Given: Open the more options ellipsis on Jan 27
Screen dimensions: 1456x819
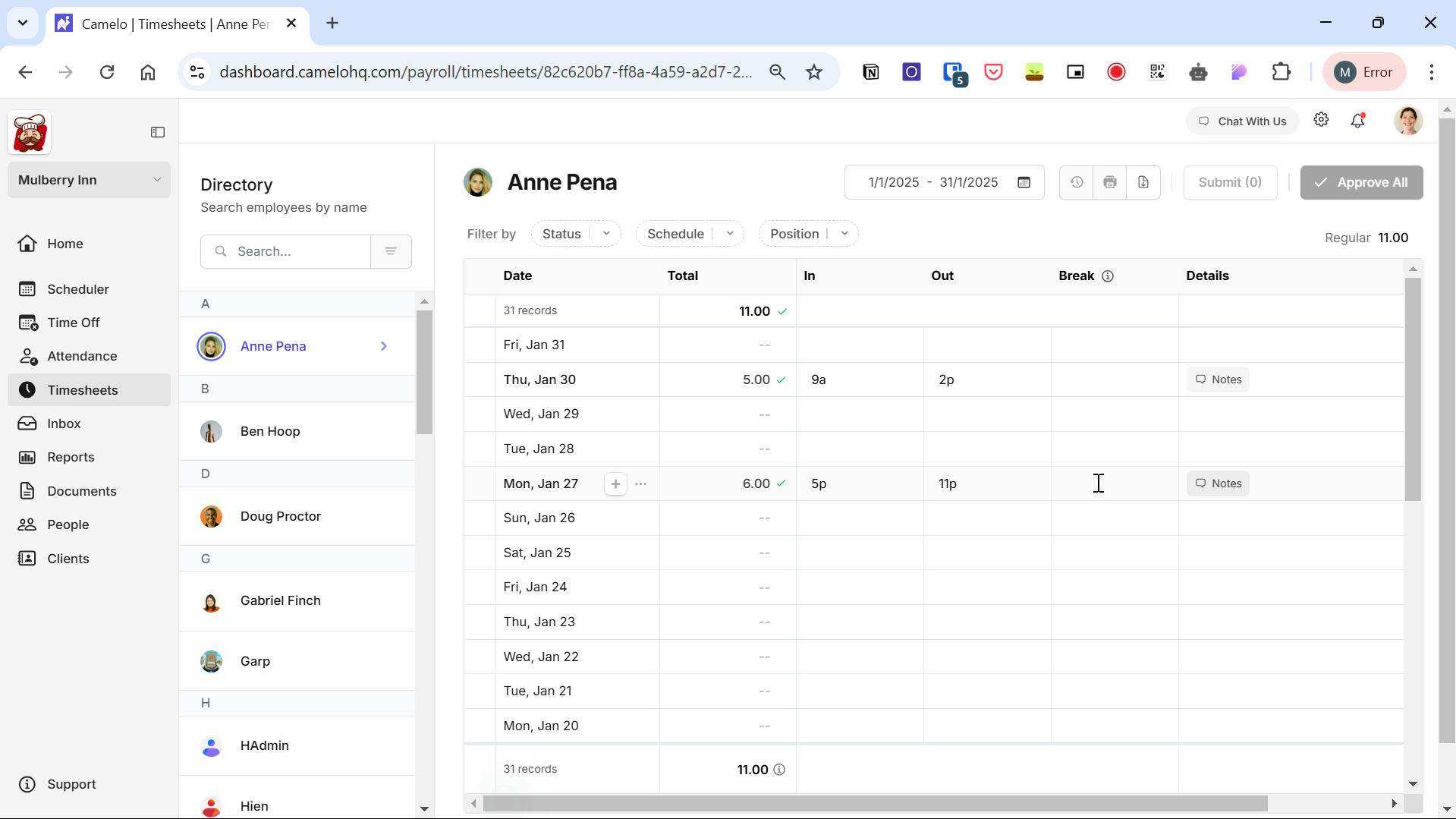Looking at the screenshot, I should (641, 484).
